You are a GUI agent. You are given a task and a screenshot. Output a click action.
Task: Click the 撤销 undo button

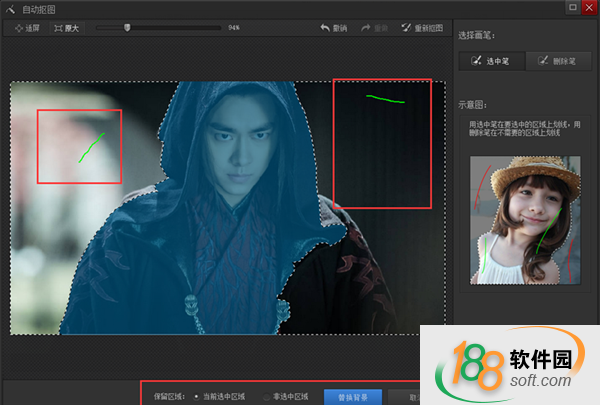[333, 28]
